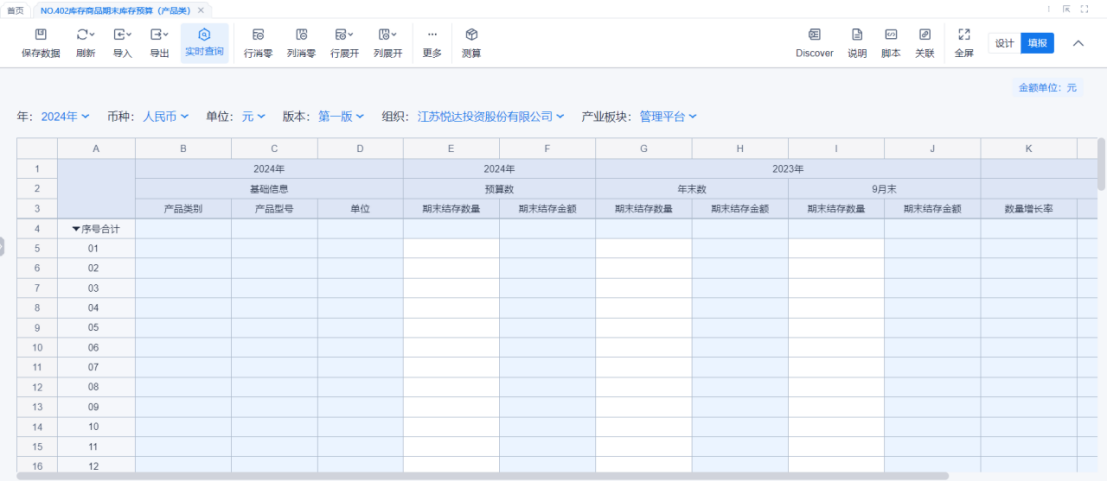Open the 关联 association icon
Image resolution: width=1107 pixels, height=481 pixels.
(925, 36)
